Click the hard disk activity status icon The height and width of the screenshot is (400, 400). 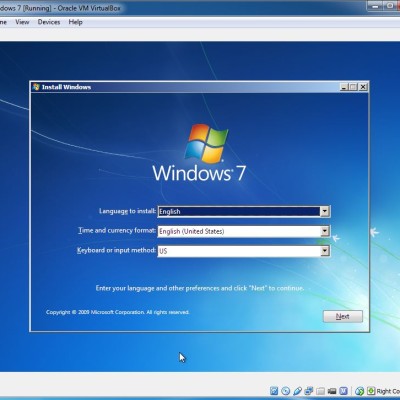[274, 391]
